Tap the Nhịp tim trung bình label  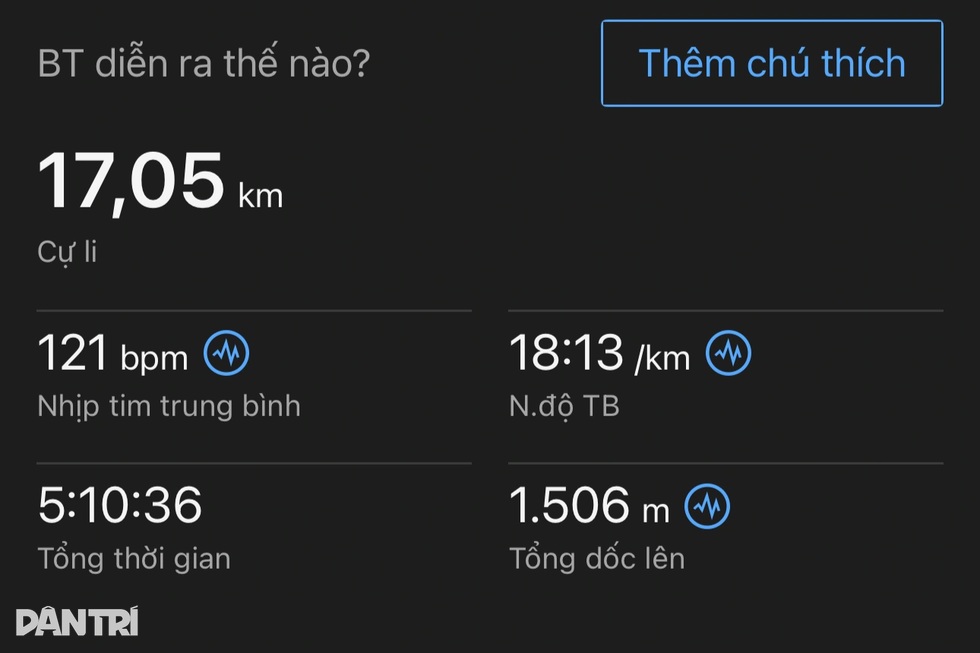[x=168, y=405]
